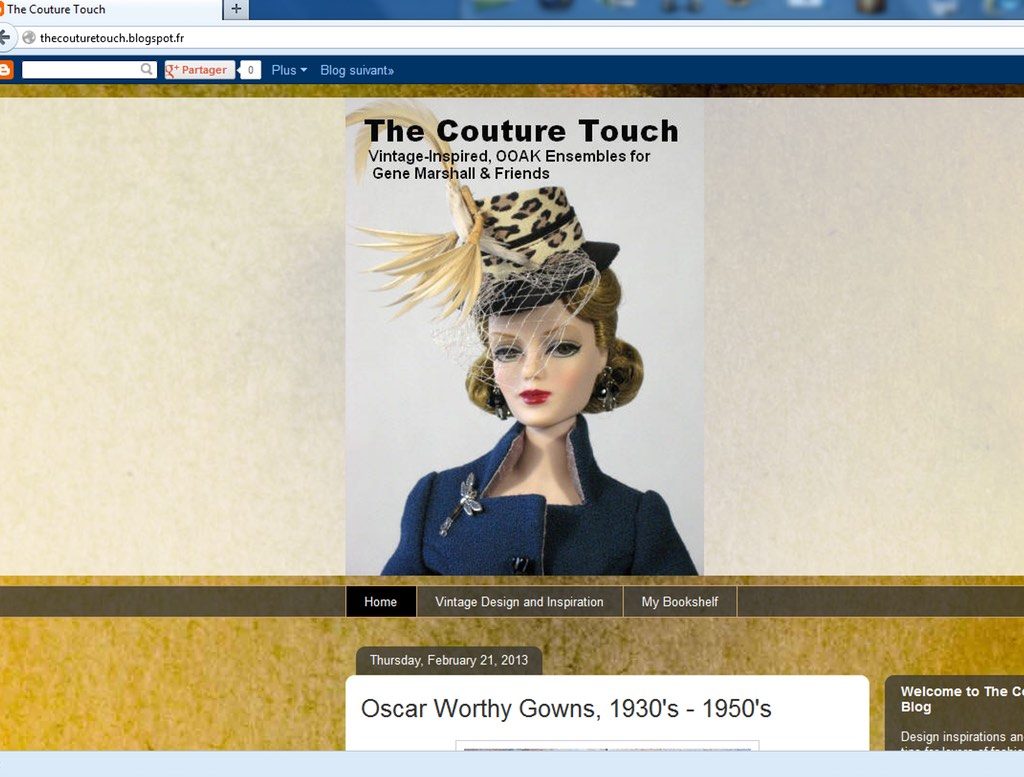
Task: Open the Home page tab
Action: [x=380, y=602]
